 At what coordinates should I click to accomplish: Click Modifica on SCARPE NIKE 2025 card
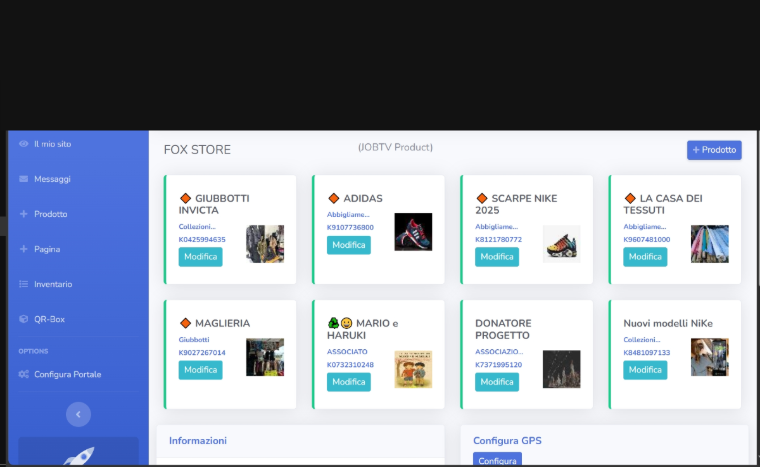(497, 257)
